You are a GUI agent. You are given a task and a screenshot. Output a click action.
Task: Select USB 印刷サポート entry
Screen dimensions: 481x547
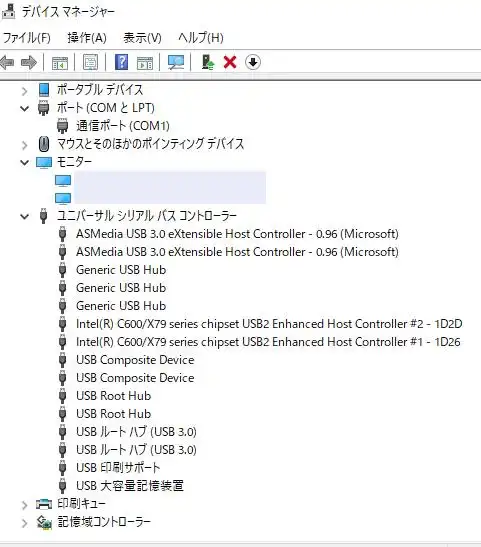[118, 468]
